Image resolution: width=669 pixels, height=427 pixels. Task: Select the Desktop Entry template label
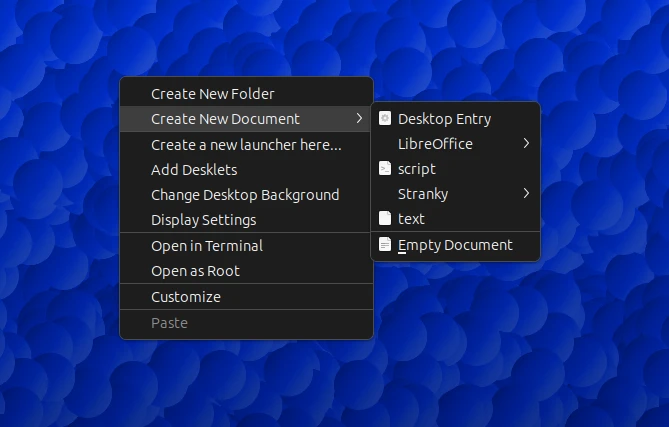[x=444, y=119]
